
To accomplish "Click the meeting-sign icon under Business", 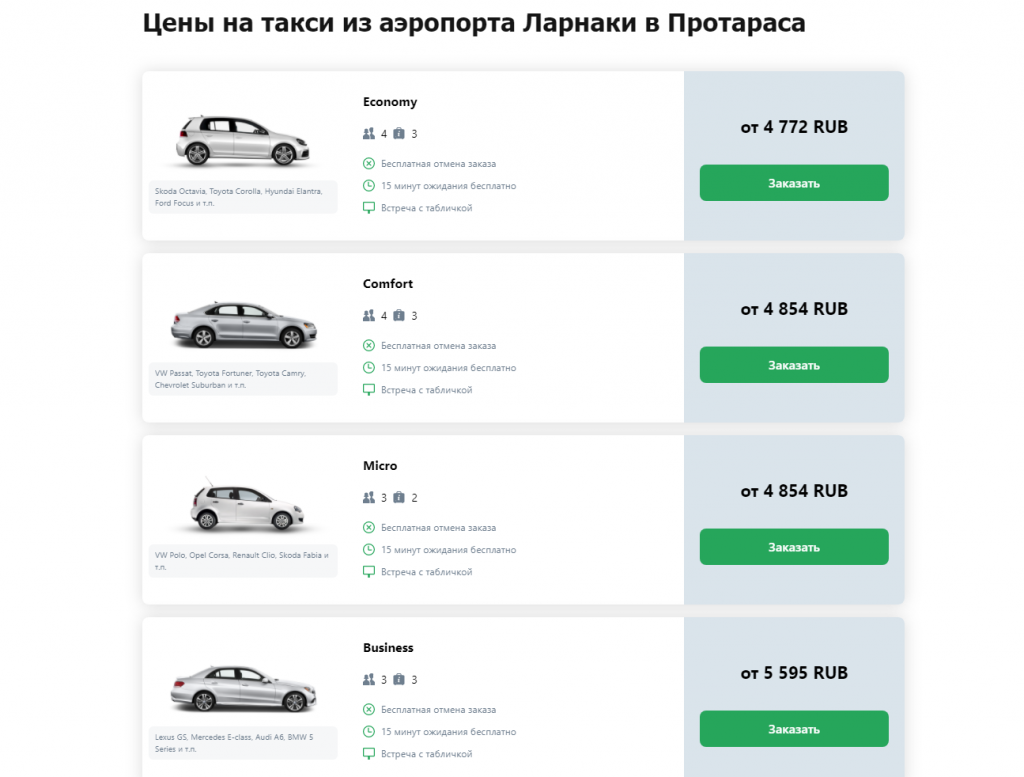I will point(369,753).
